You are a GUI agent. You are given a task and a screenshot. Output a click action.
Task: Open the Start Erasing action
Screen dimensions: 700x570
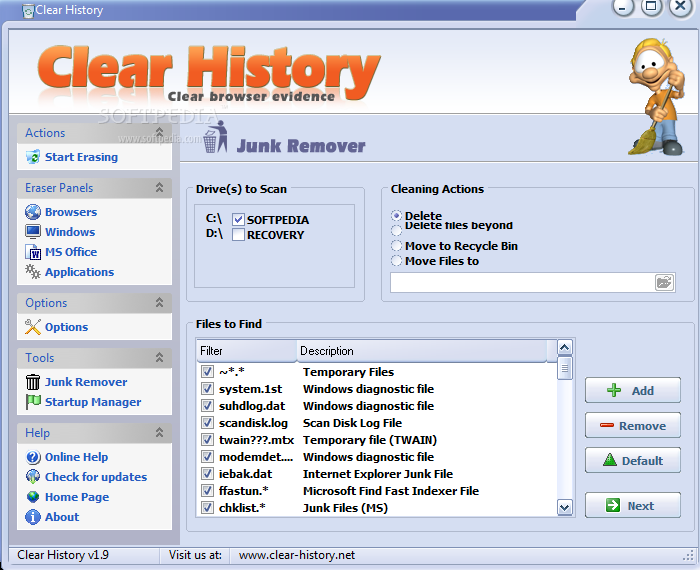tap(81, 157)
